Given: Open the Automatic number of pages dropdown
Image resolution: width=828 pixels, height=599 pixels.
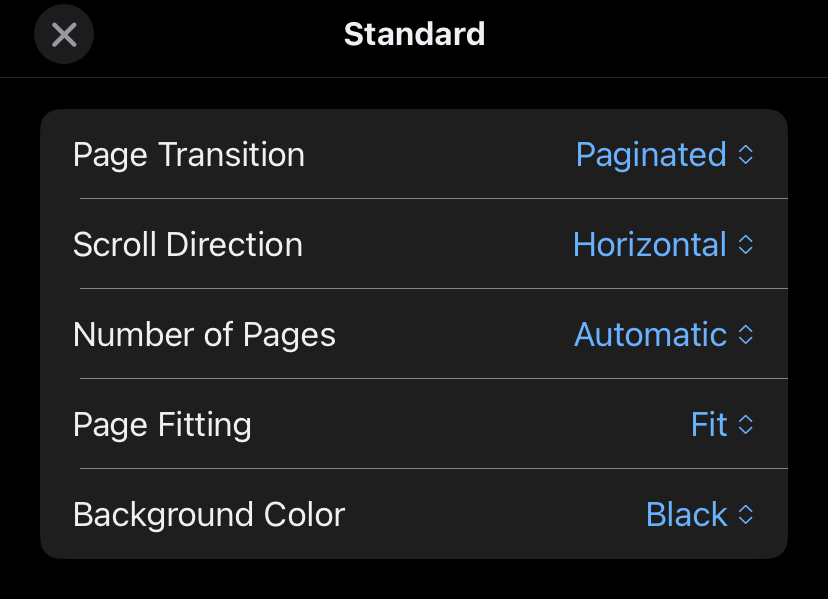Looking at the screenshot, I should [664, 334].
